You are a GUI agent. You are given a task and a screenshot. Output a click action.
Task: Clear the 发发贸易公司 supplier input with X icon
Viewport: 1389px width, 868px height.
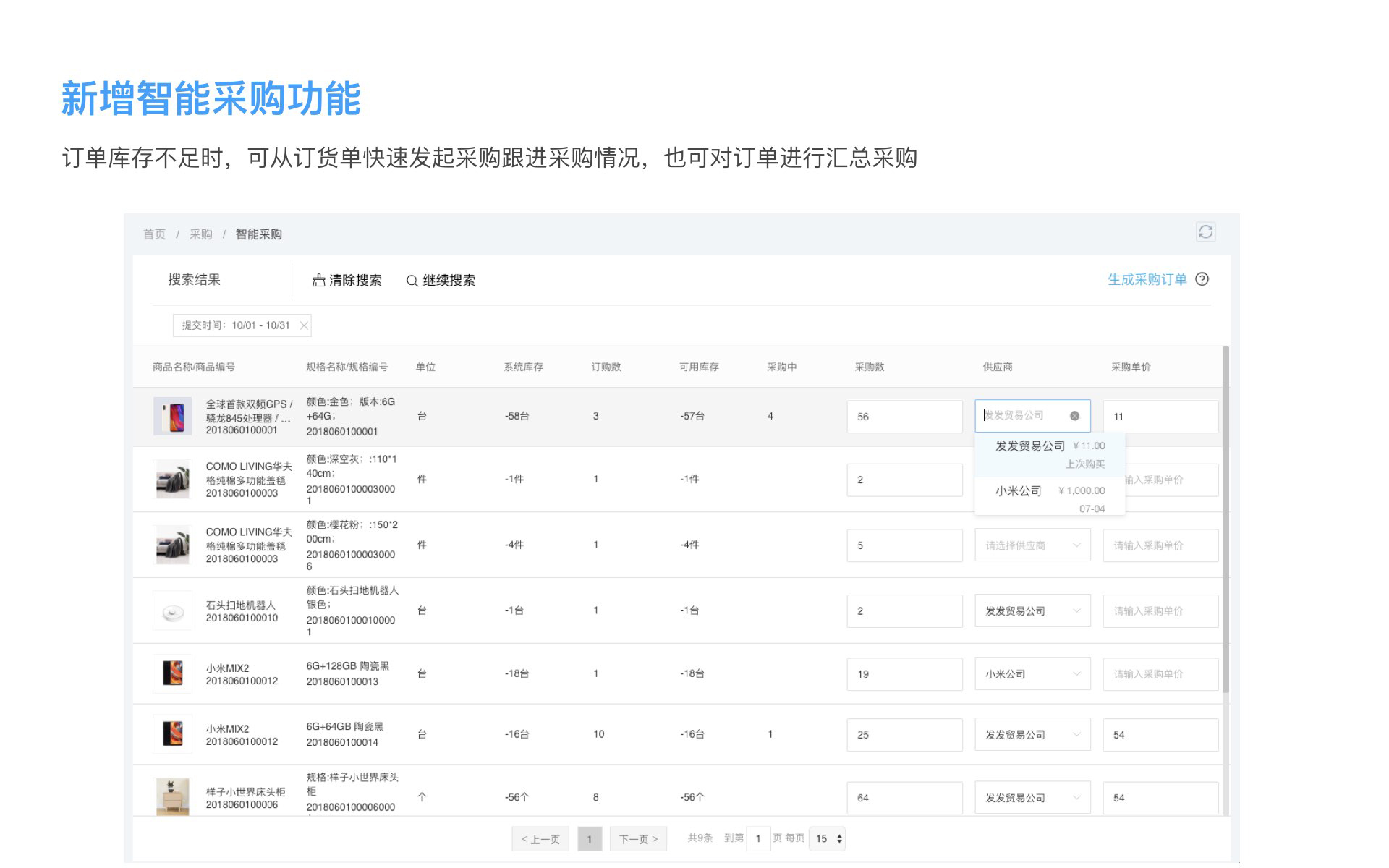tap(1074, 416)
